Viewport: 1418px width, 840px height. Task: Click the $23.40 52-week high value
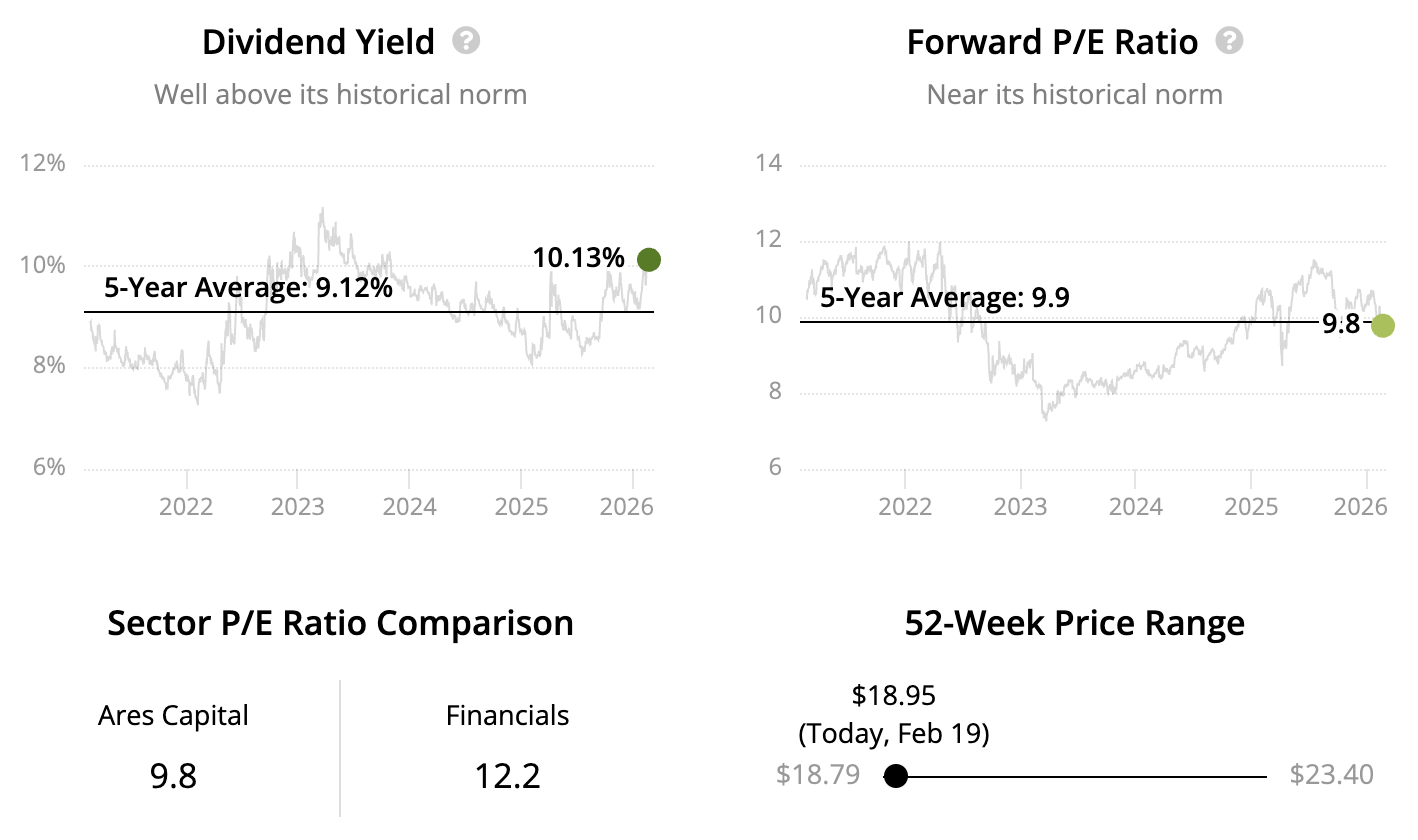click(x=1331, y=775)
